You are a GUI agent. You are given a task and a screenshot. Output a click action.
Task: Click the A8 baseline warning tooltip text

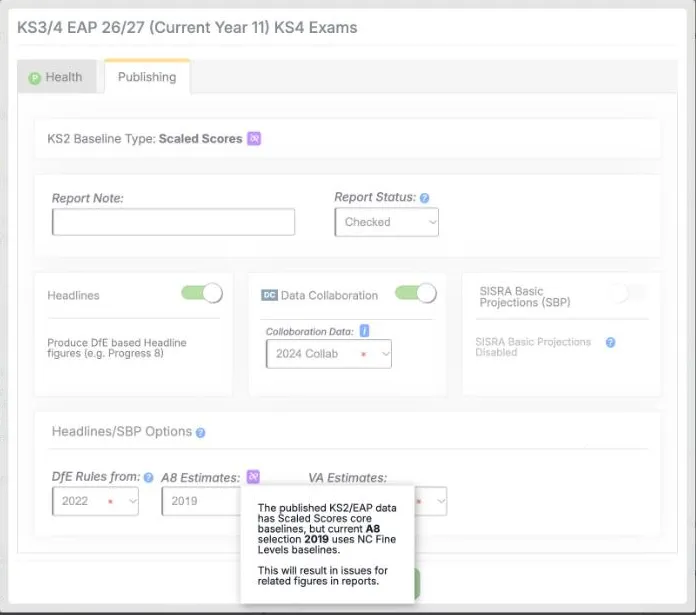tap(327, 544)
